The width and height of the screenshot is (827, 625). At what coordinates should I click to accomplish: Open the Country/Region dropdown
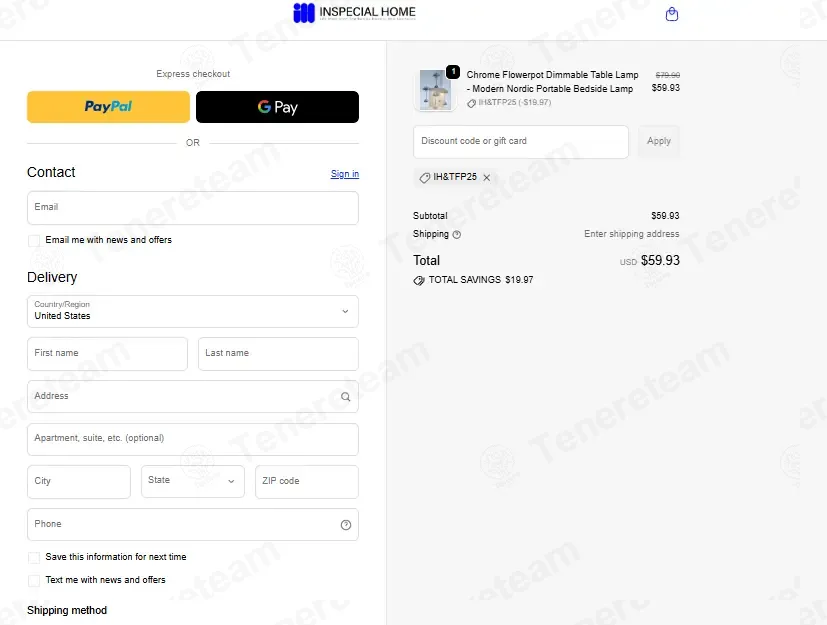tap(193, 311)
